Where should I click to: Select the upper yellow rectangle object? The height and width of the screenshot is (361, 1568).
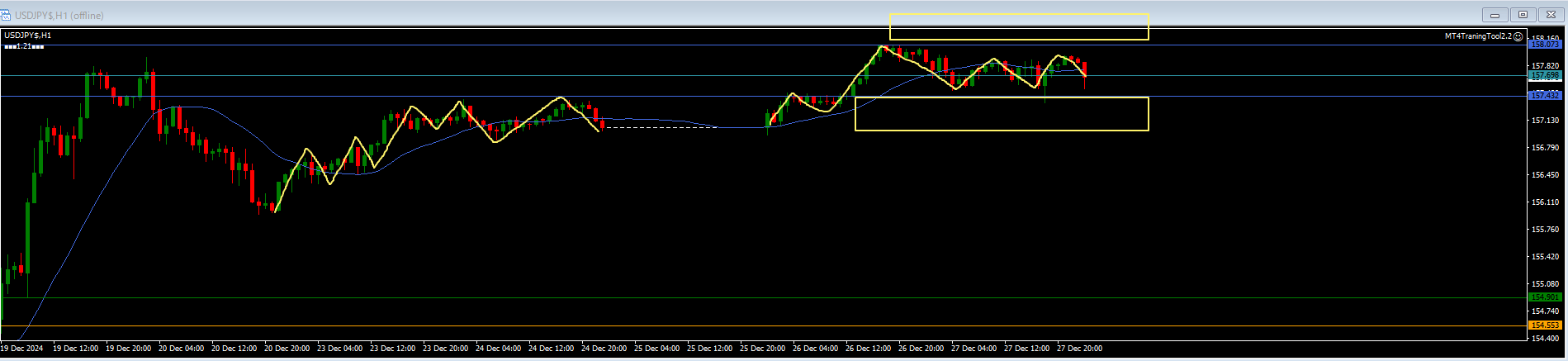point(1018,14)
